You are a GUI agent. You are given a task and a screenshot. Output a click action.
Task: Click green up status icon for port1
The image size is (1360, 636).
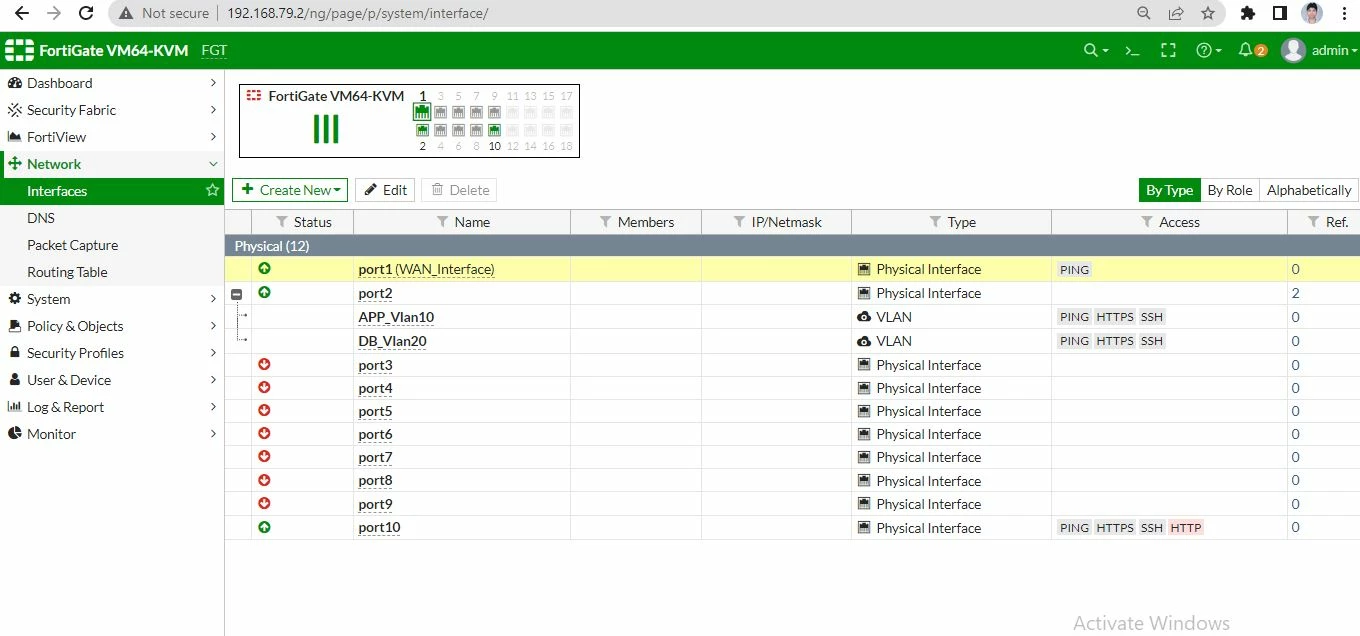point(264,268)
